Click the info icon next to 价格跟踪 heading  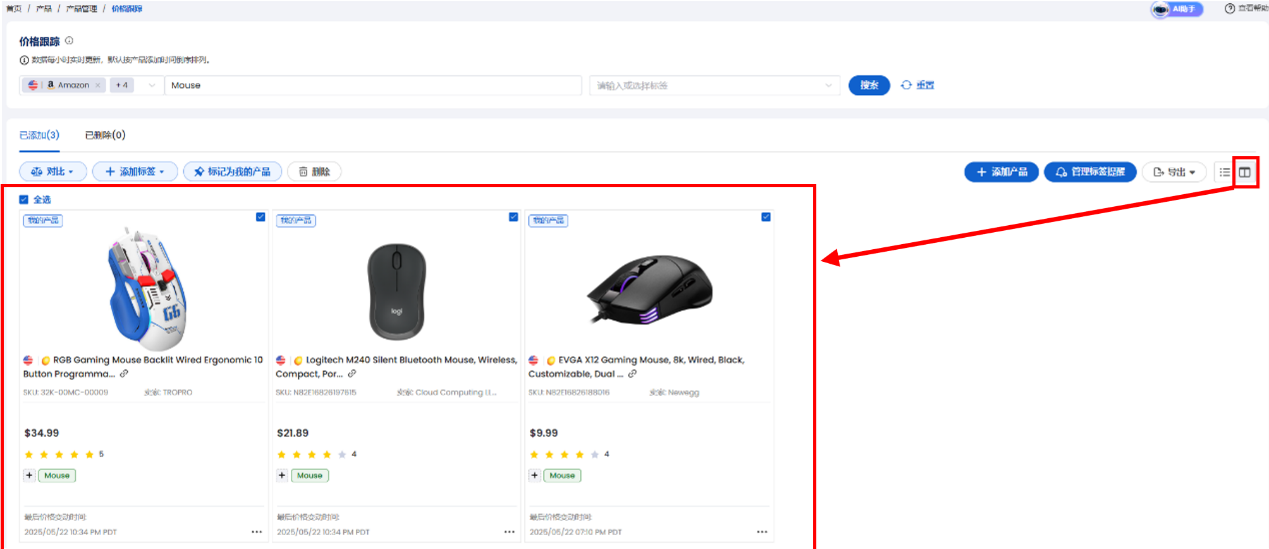click(69, 41)
